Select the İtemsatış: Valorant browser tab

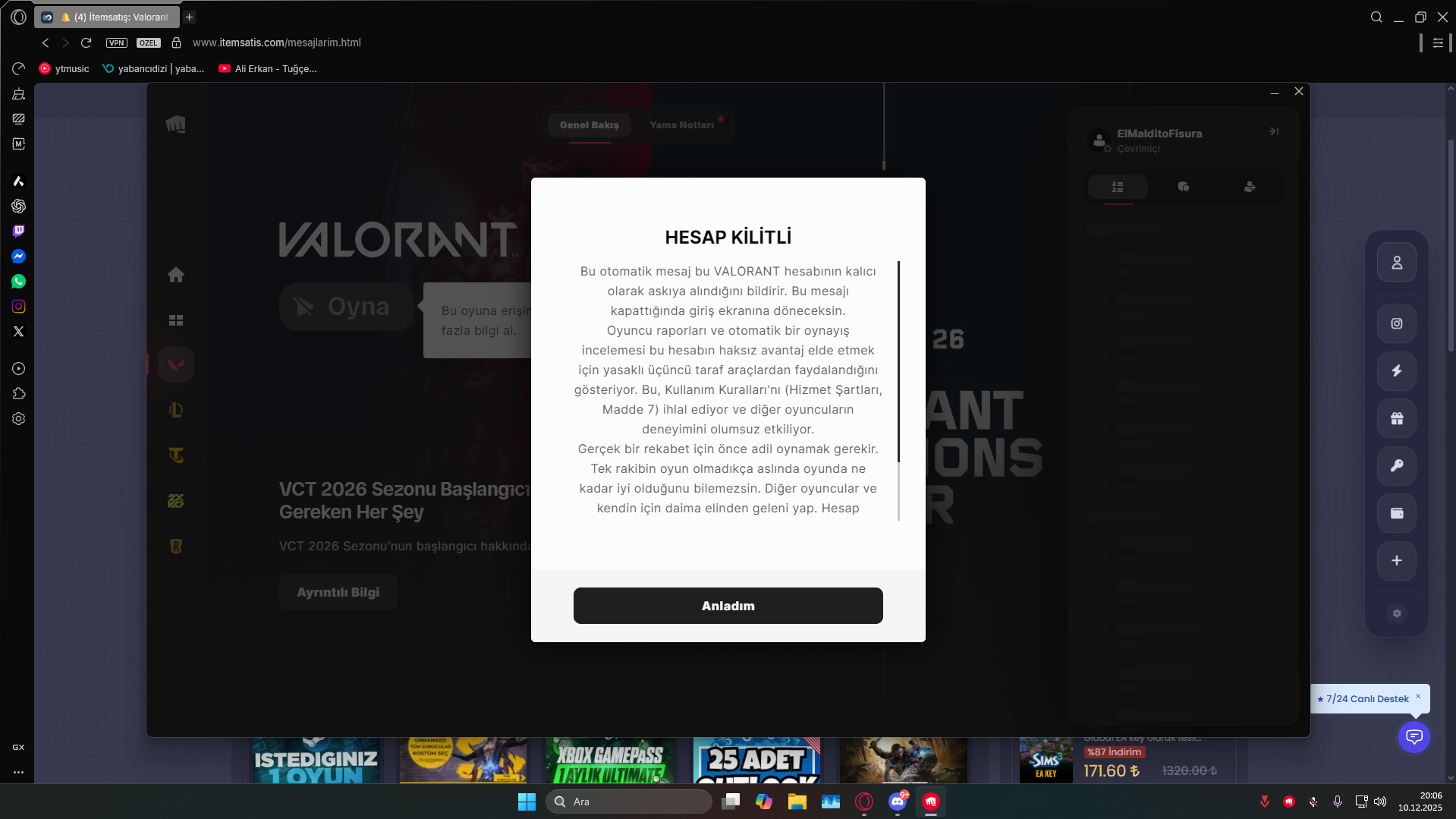[x=108, y=17]
